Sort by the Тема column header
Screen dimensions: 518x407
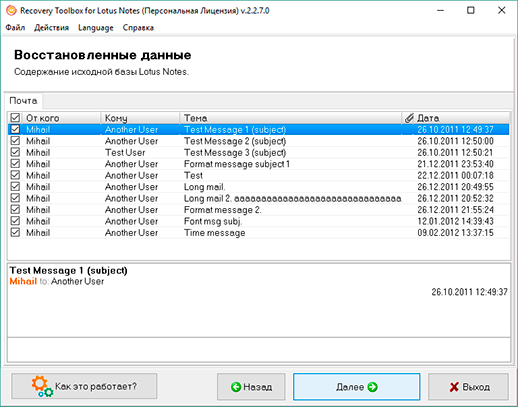[x=291, y=118]
